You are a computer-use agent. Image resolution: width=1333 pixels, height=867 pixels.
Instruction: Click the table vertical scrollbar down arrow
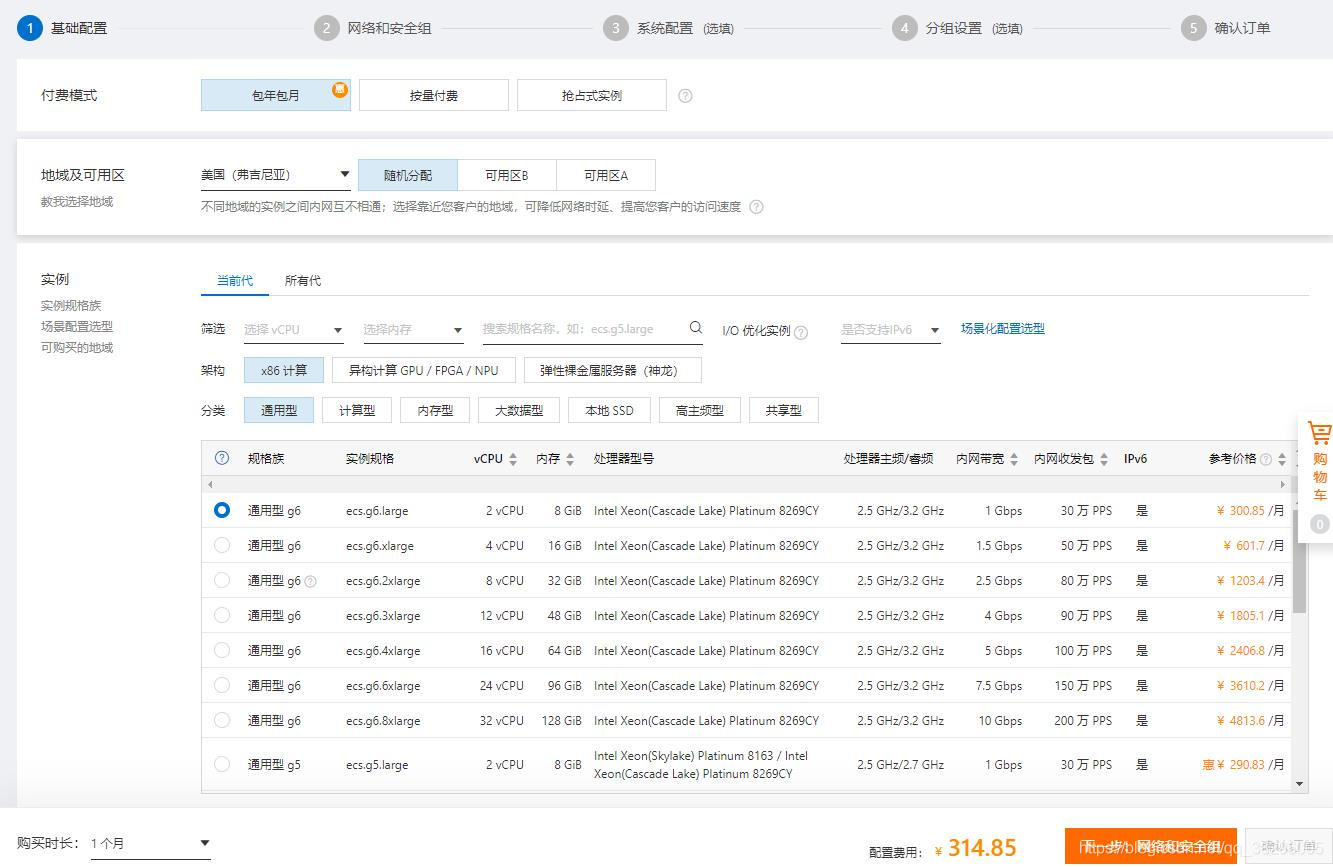click(1300, 784)
